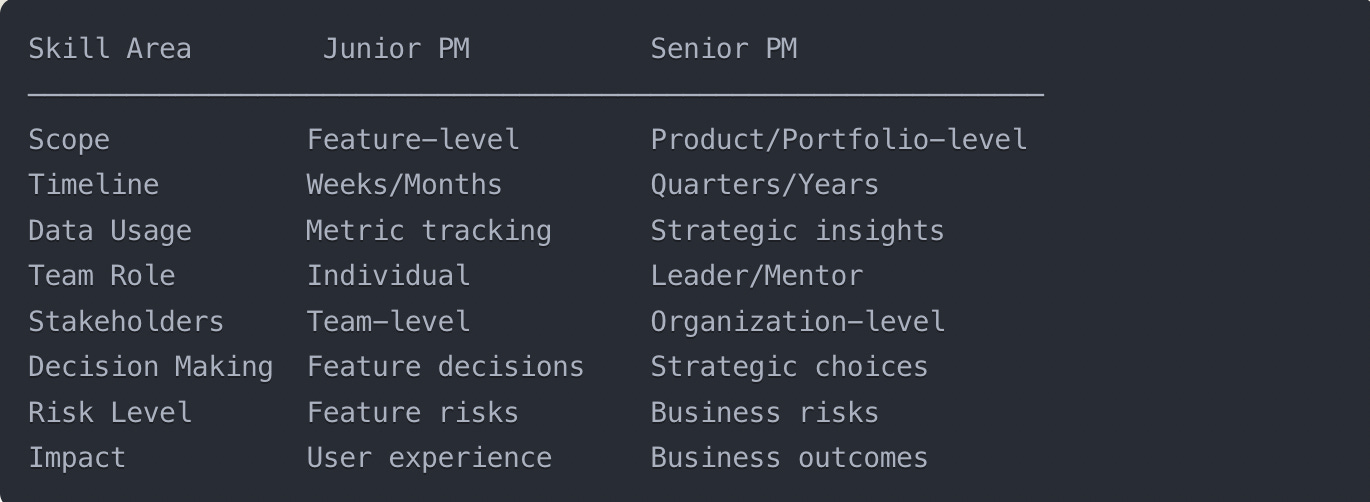The image size is (1370, 502).
Task: Click the Strategic insights text
Action: pos(797,231)
